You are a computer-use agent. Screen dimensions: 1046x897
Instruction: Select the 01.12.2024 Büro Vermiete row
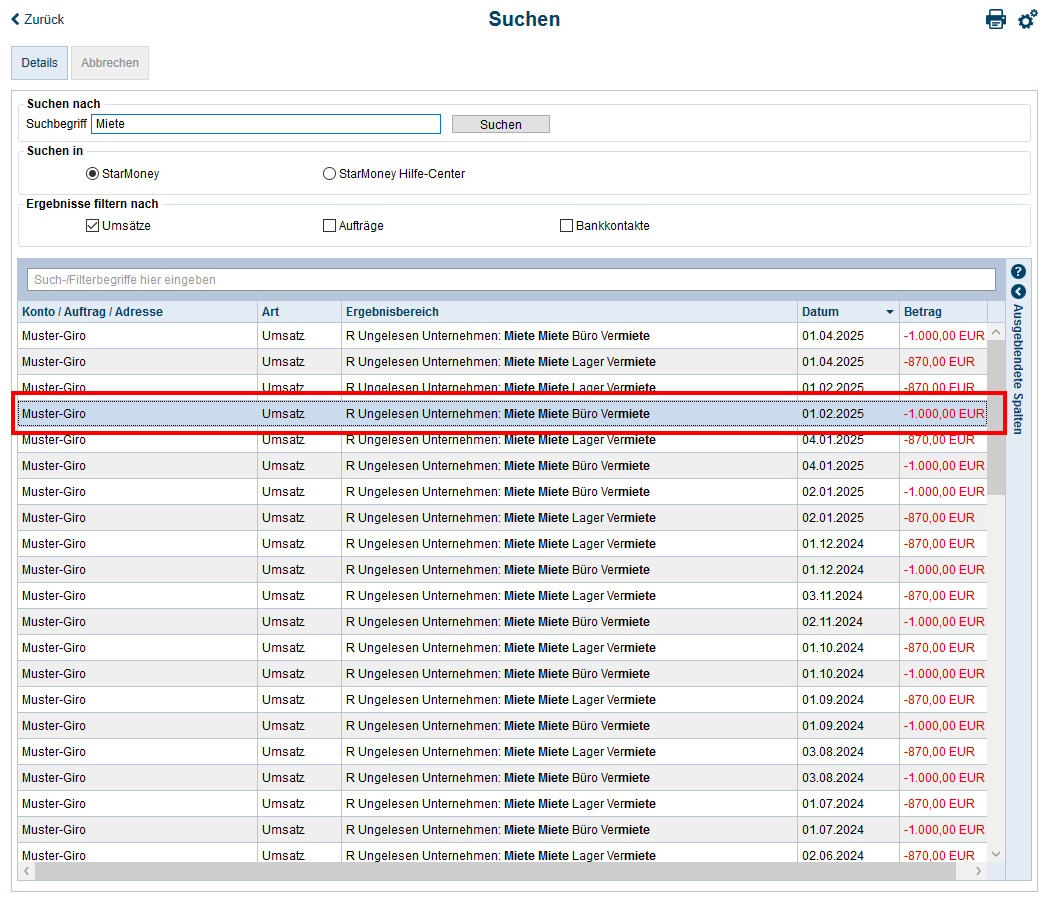click(x=502, y=570)
